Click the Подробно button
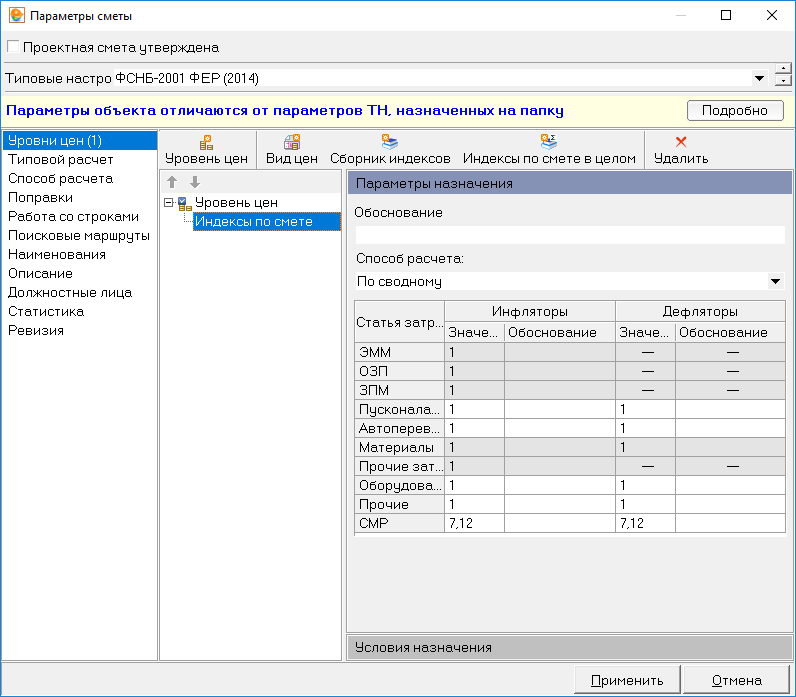The height and width of the screenshot is (697, 796). (x=733, y=110)
